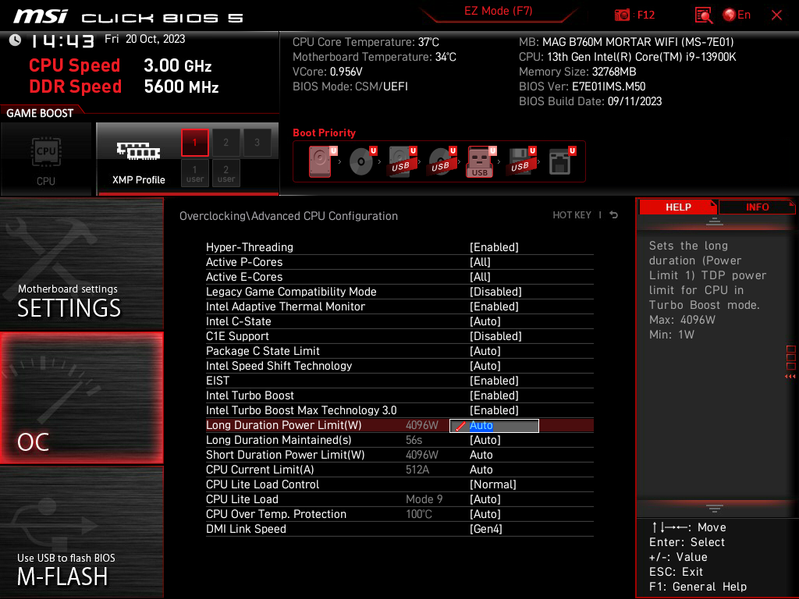Select the USB hard disk boot icon
Screen dimensions: 799x599
(402, 161)
